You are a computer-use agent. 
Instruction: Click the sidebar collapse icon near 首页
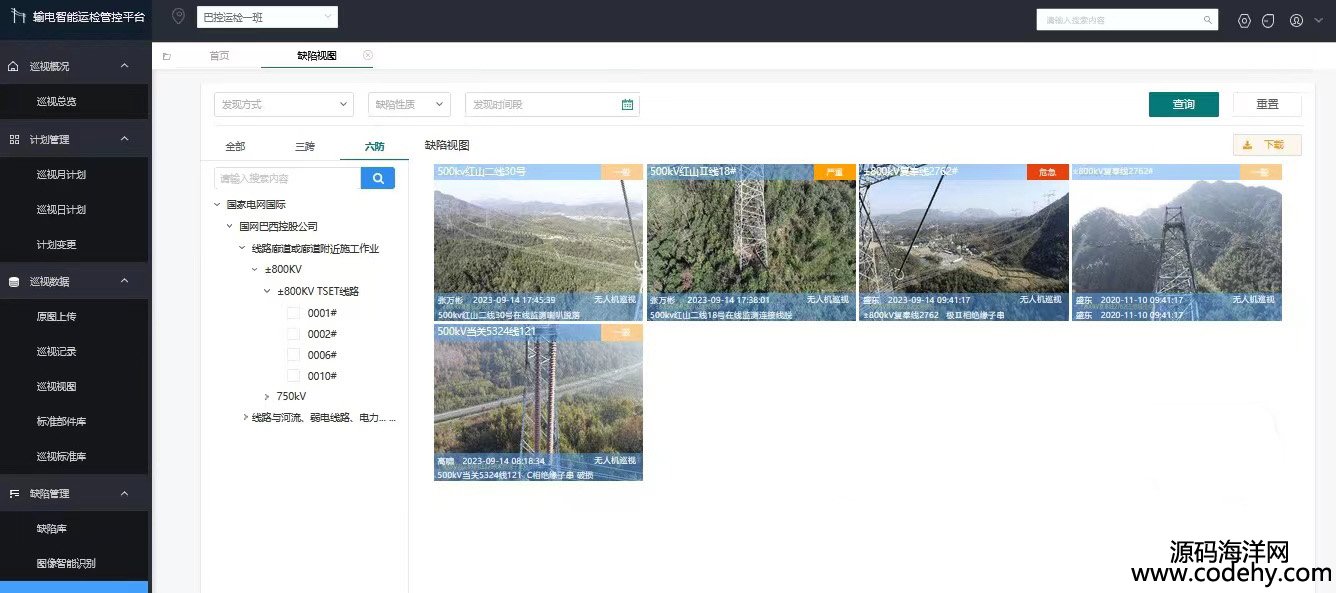pyautogui.click(x=167, y=56)
